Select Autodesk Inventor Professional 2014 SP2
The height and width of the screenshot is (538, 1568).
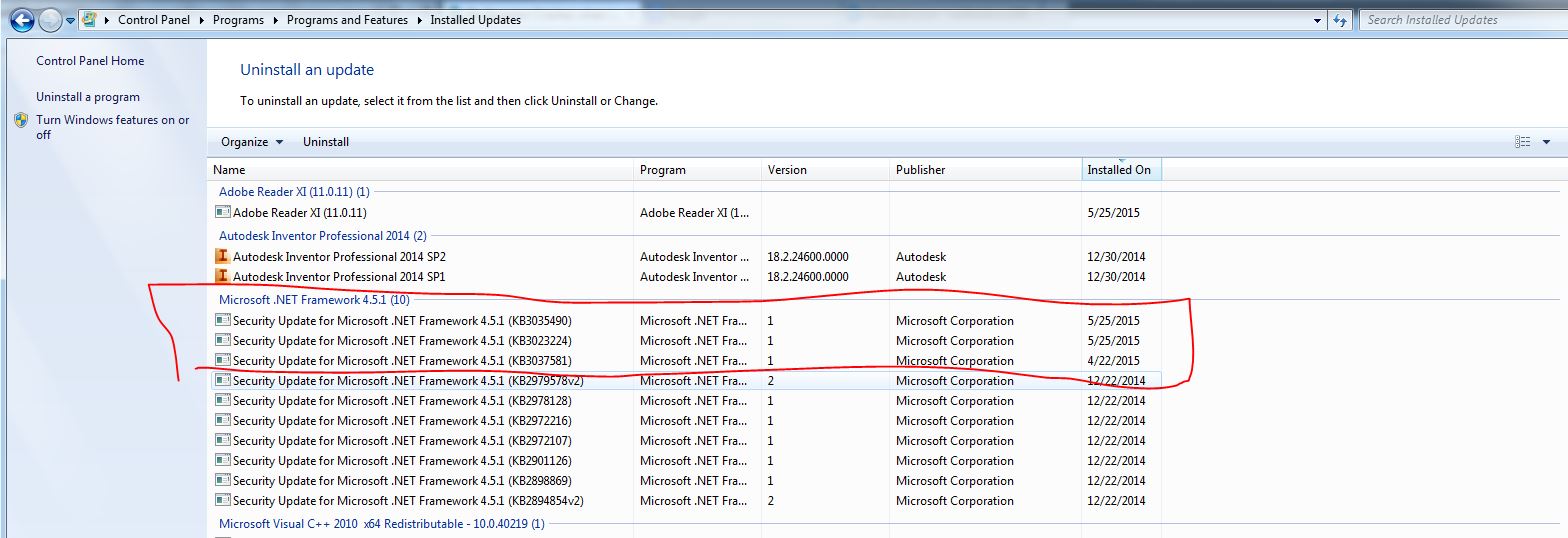tap(687, 257)
